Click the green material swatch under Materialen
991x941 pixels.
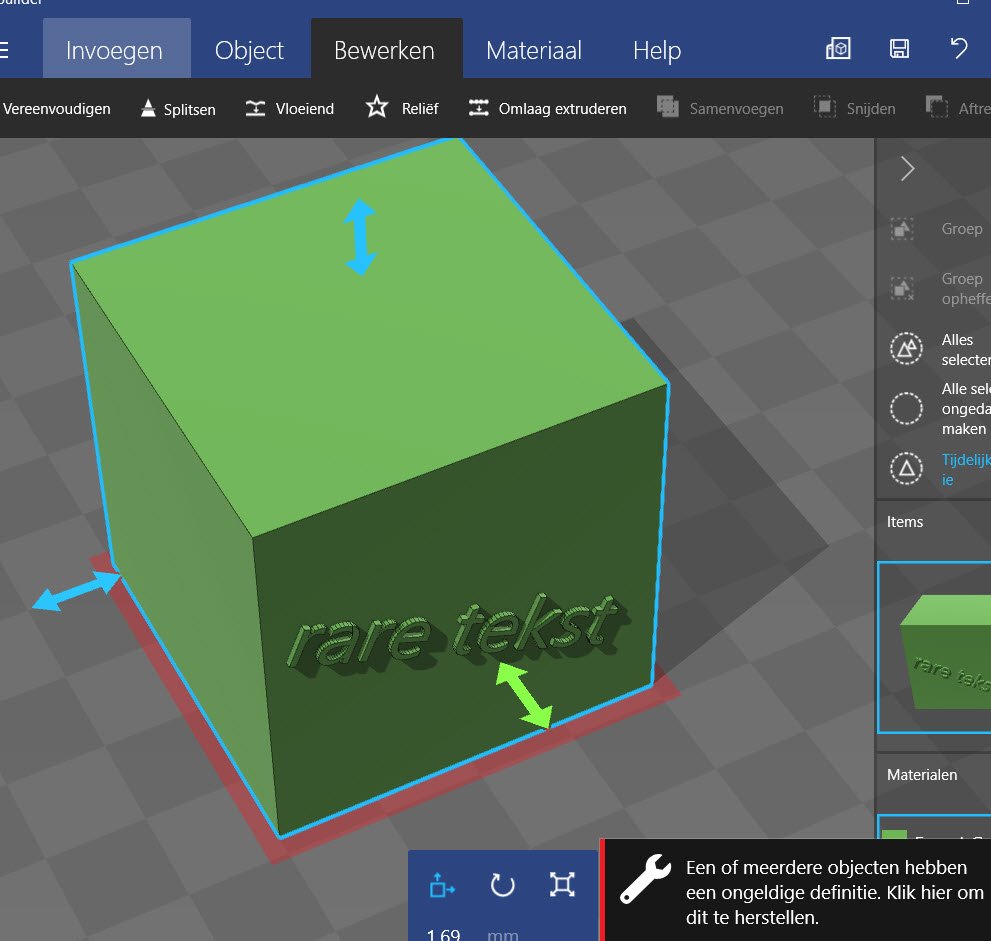(894, 835)
